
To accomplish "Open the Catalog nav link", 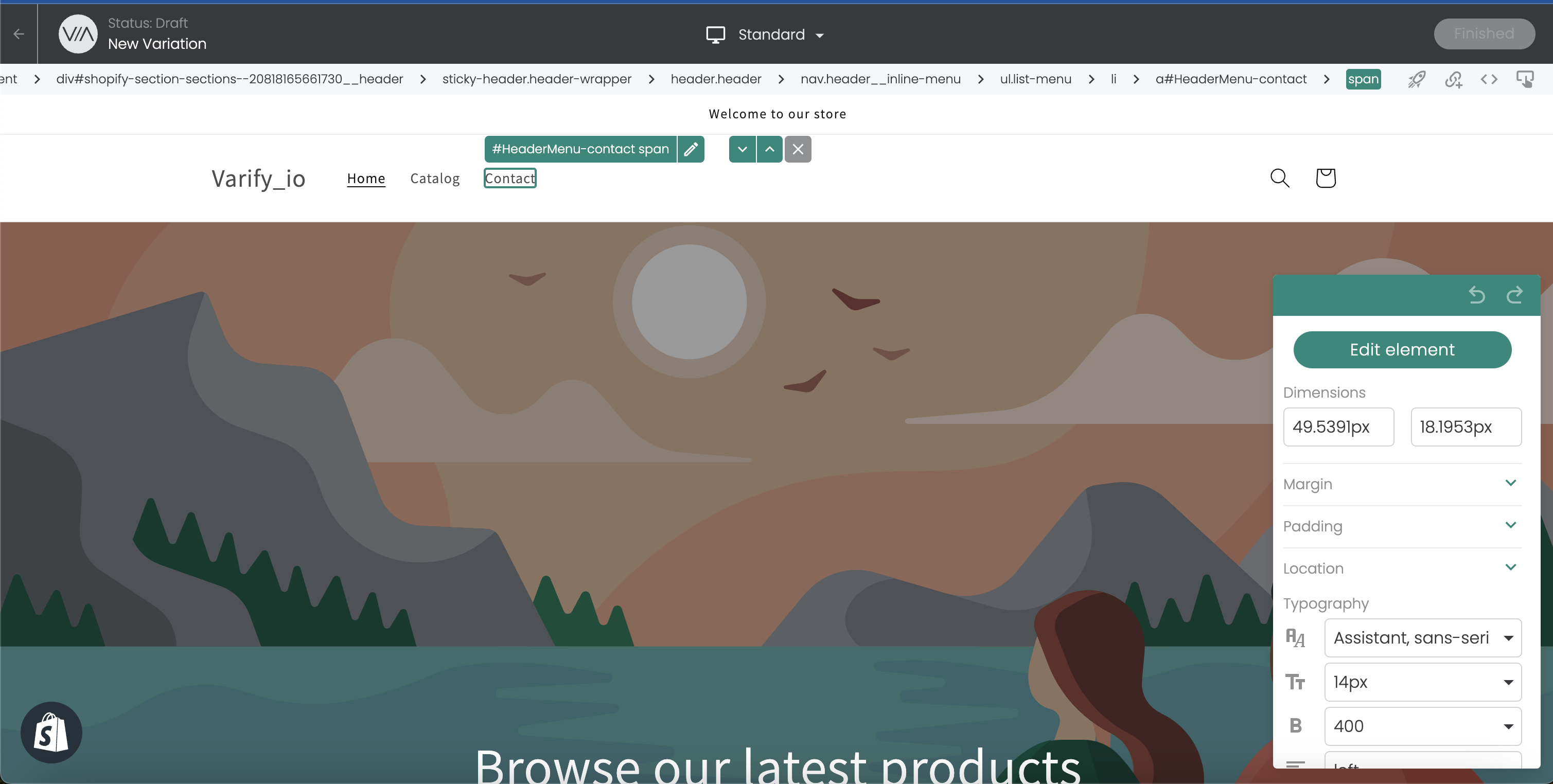I will [435, 179].
